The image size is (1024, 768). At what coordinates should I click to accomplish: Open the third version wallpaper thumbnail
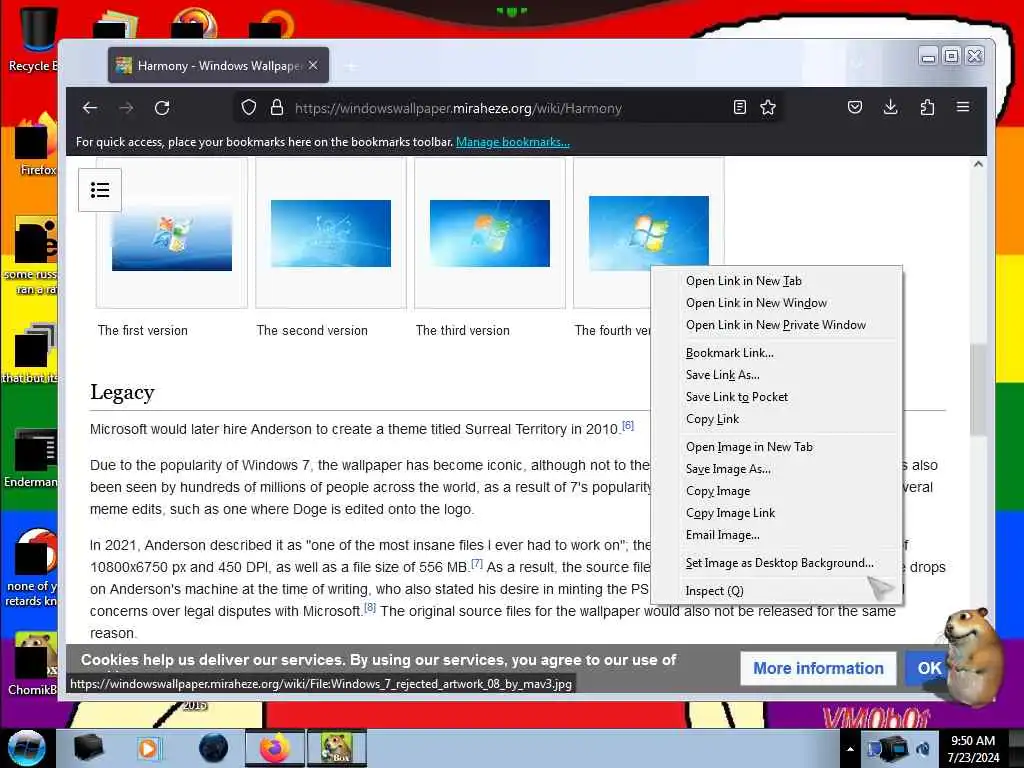pyautogui.click(x=490, y=233)
